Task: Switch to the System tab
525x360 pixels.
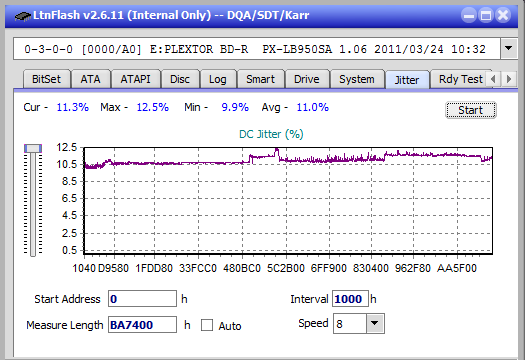Action: point(357,79)
